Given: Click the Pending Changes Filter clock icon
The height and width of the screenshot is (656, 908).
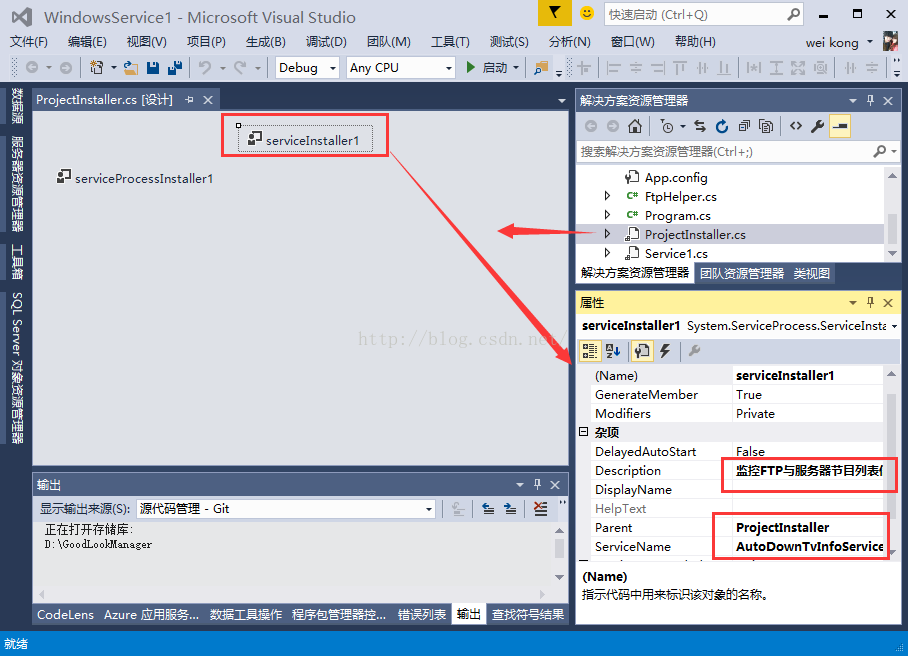Looking at the screenshot, I should (667, 126).
